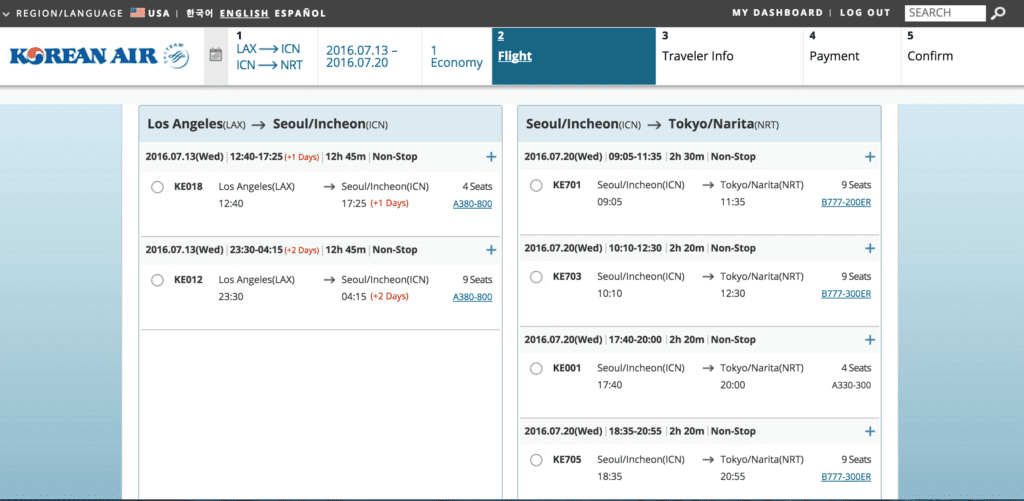Expand details for 18:35-20:55 flight
The width and height of the screenshot is (1024, 501).
(870, 431)
